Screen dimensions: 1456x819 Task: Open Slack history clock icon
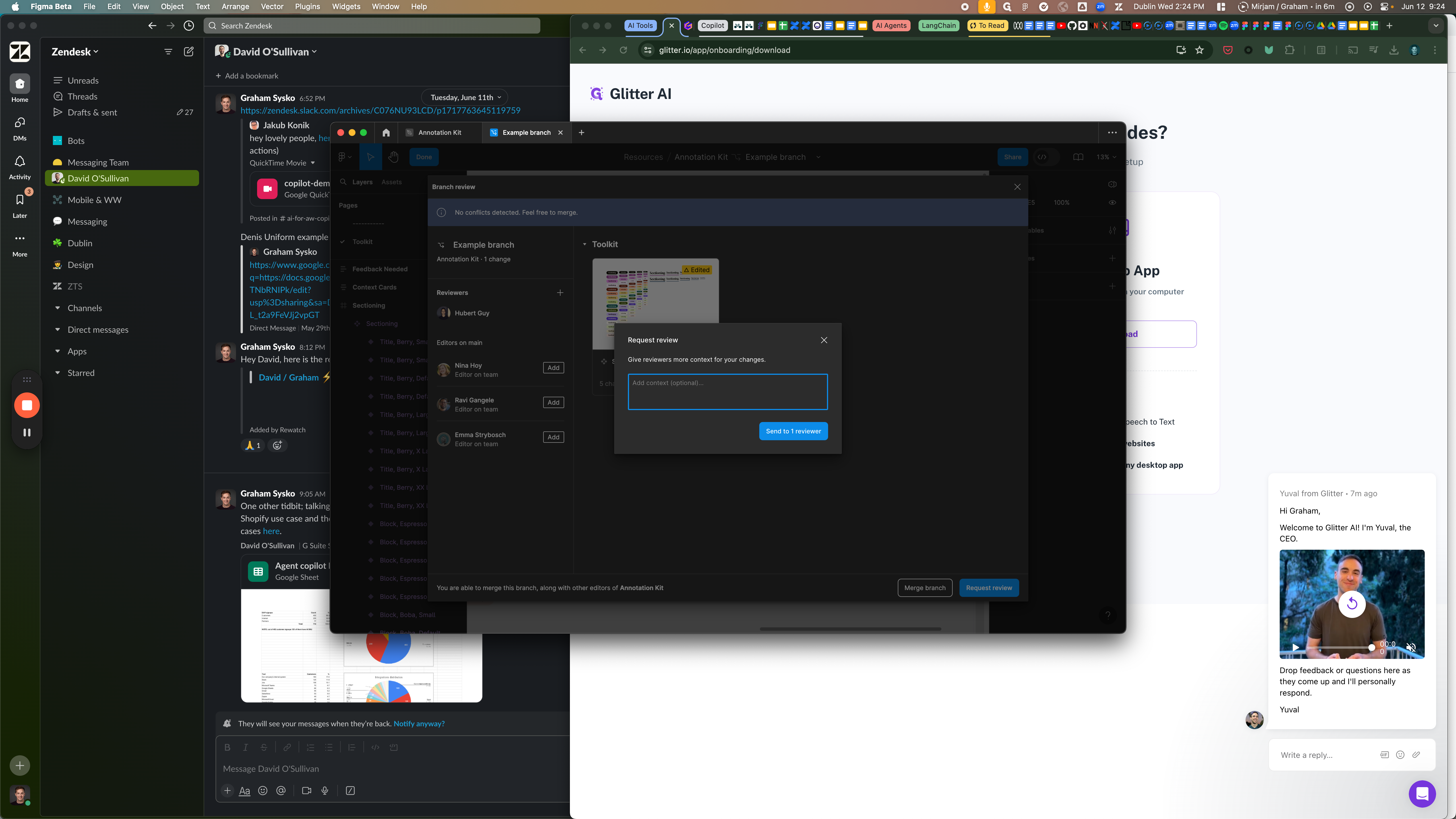click(189, 25)
